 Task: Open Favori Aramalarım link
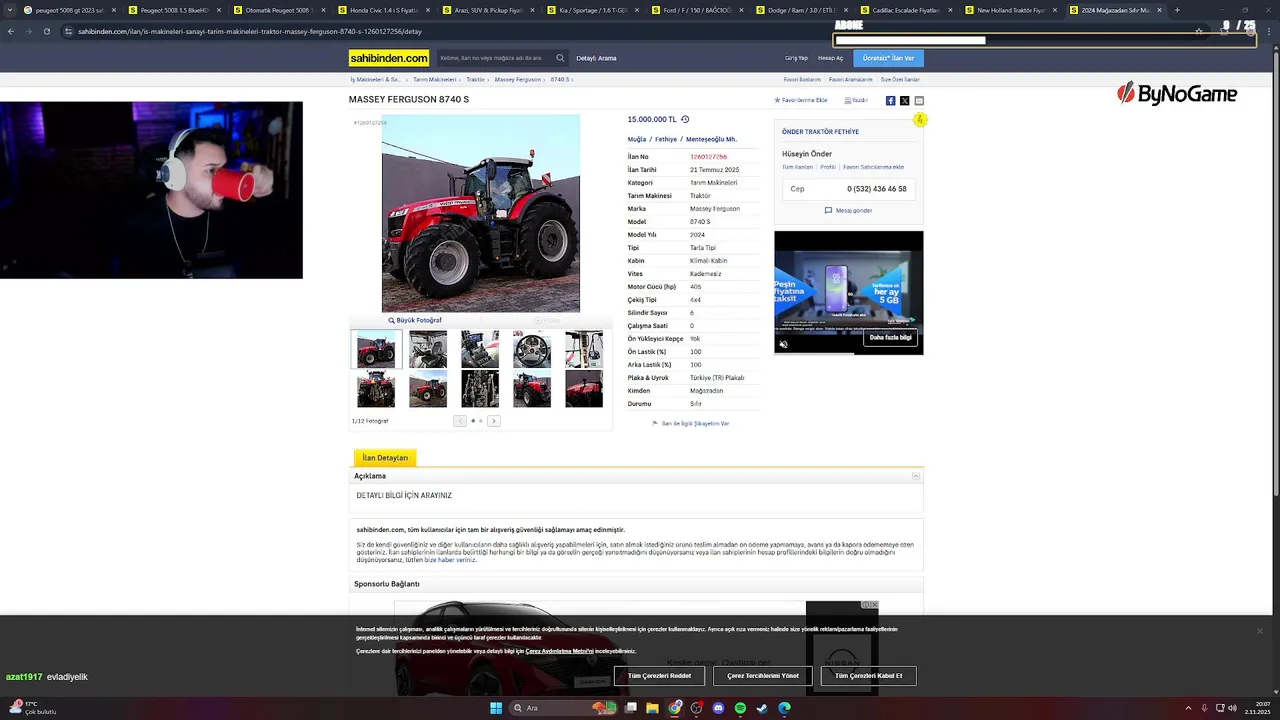click(x=850, y=79)
